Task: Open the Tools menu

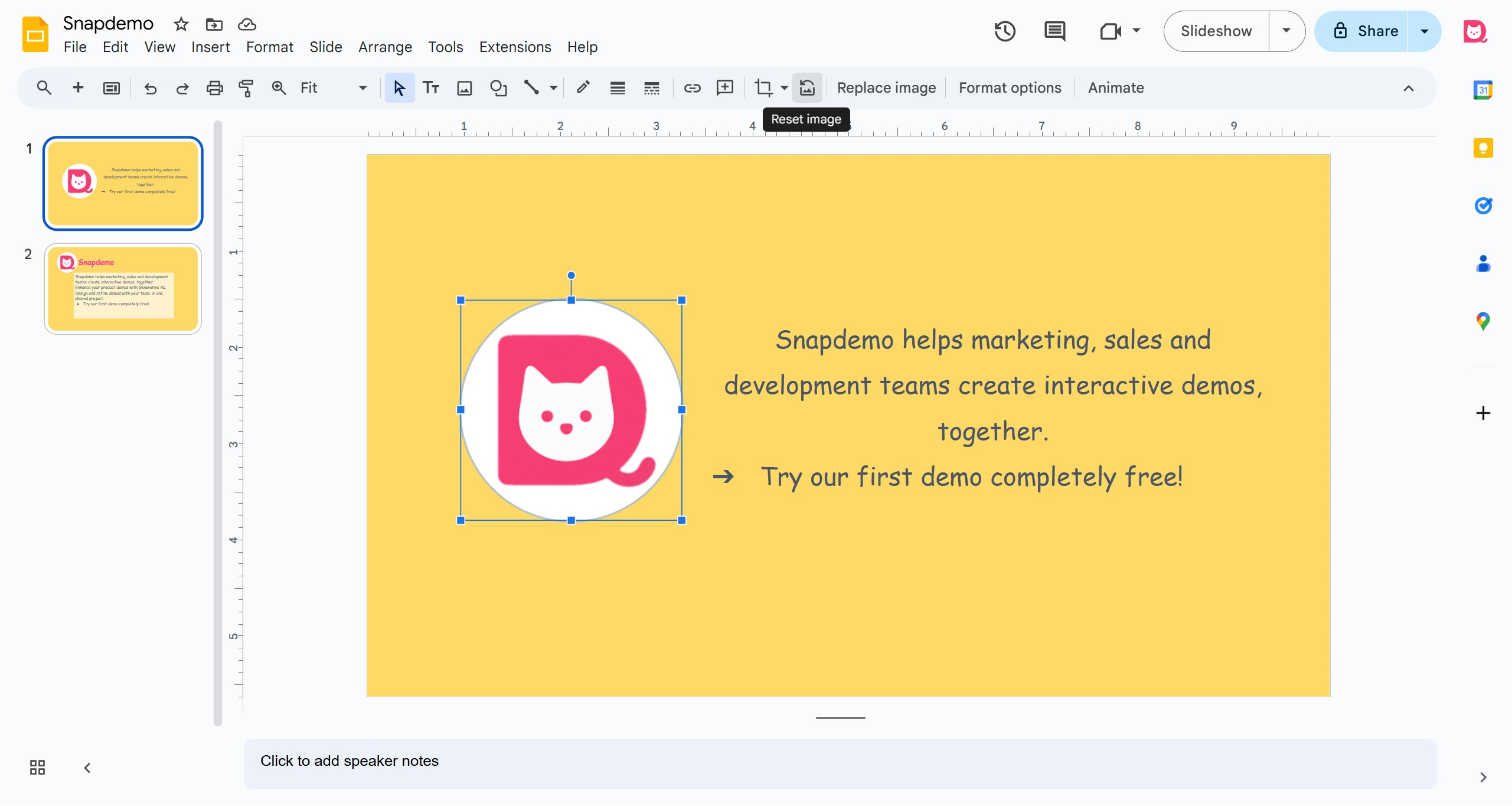Action: pyautogui.click(x=445, y=47)
